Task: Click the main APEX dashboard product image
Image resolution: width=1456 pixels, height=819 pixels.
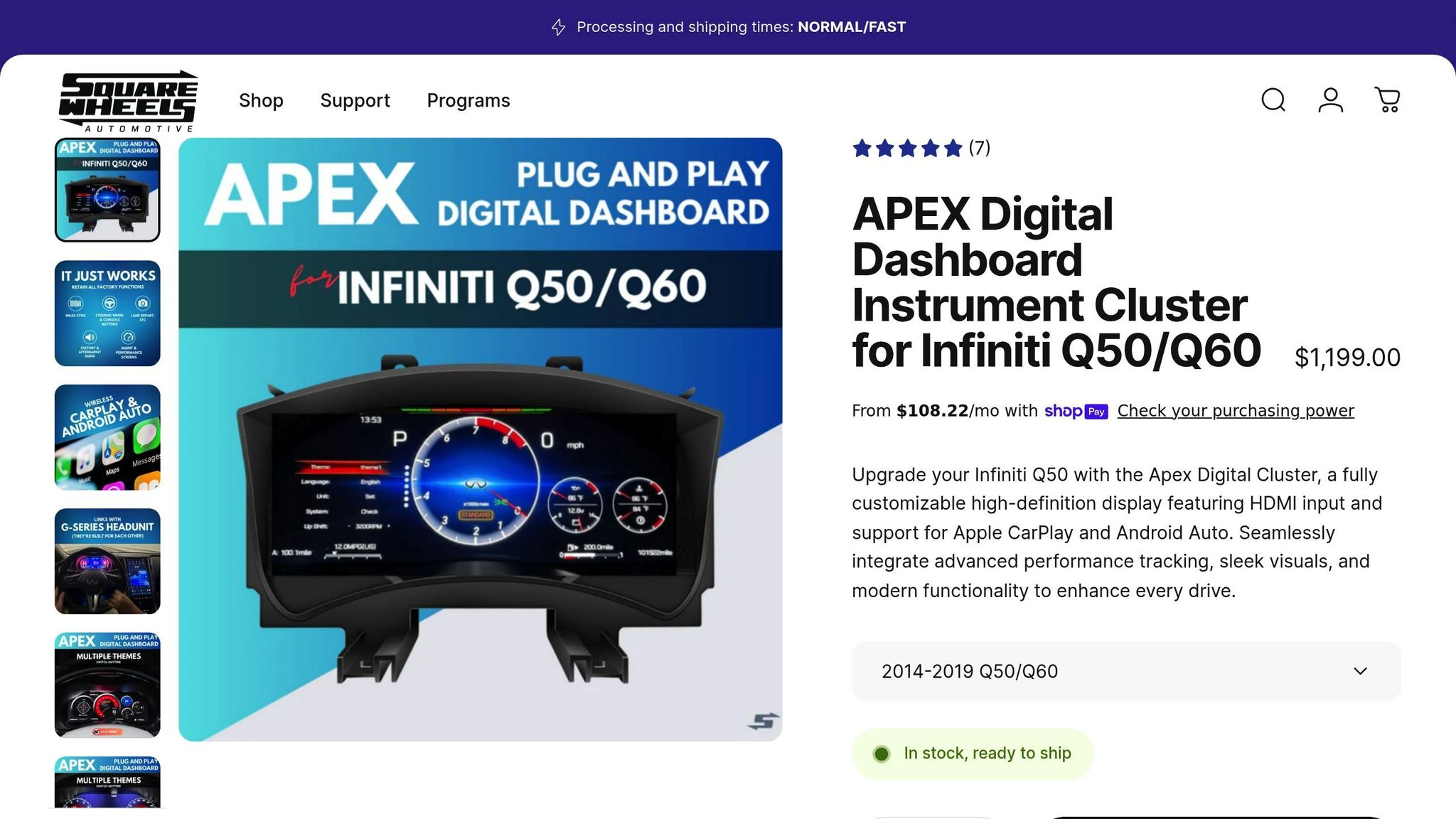Action: click(481, 439)
